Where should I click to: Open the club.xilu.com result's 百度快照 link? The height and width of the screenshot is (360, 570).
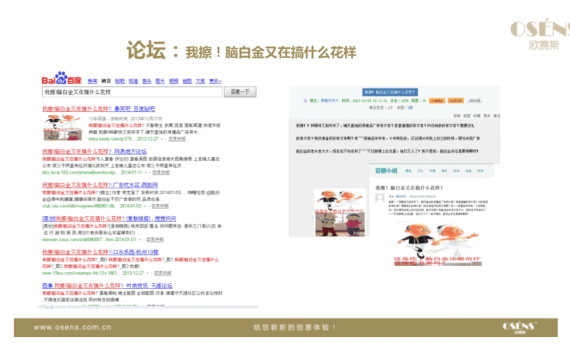click(160, 206)
